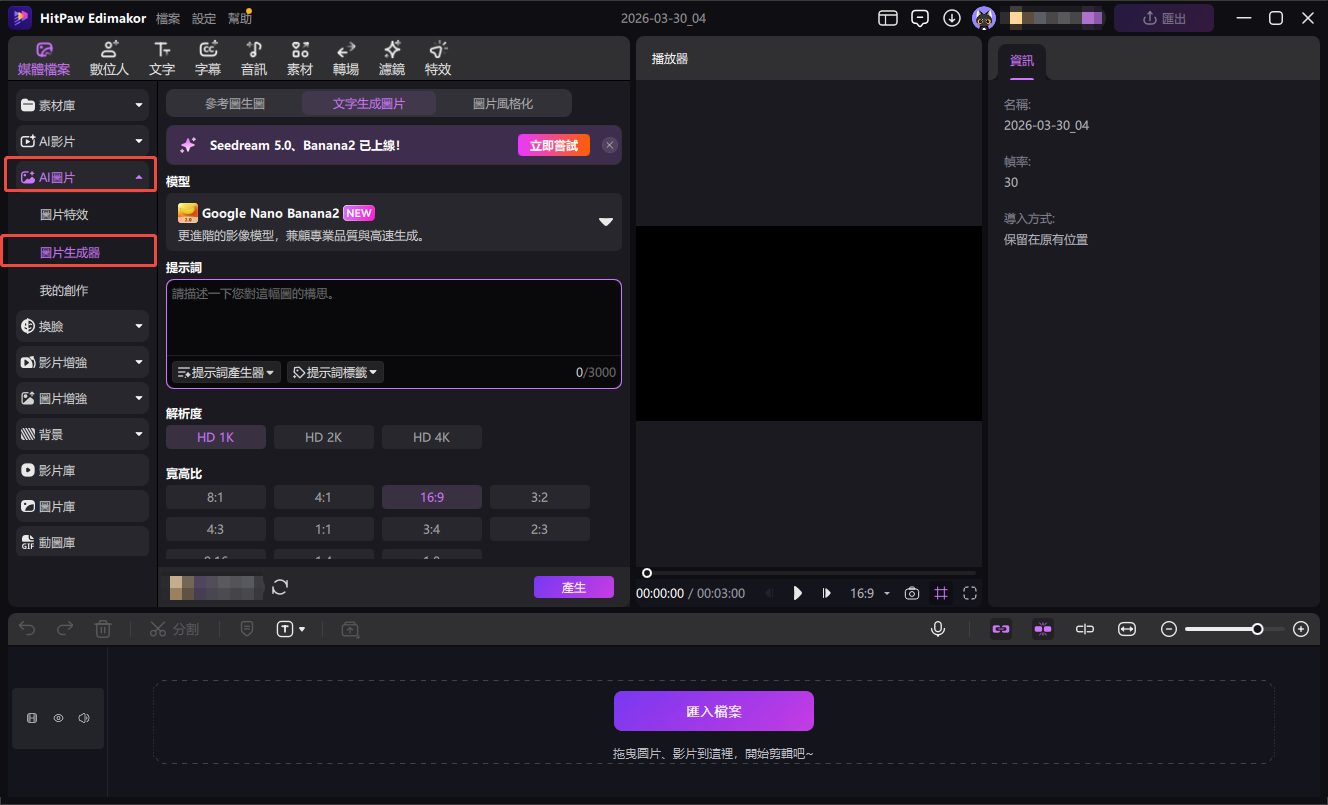The width and height of the screenshot is (1328, 805).
Task: Click the timeline zoom slider handle
Action: tap(1257, 629)
